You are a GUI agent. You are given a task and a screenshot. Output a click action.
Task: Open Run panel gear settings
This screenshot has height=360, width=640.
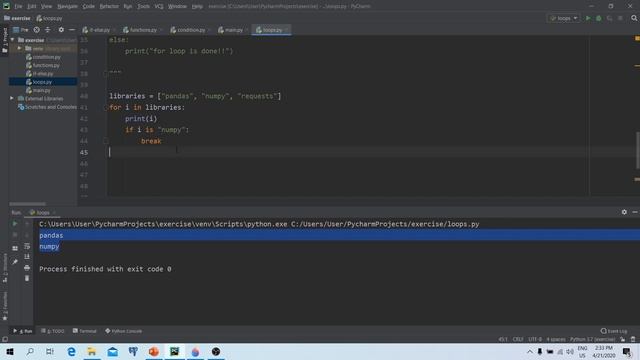click(624, 212)
